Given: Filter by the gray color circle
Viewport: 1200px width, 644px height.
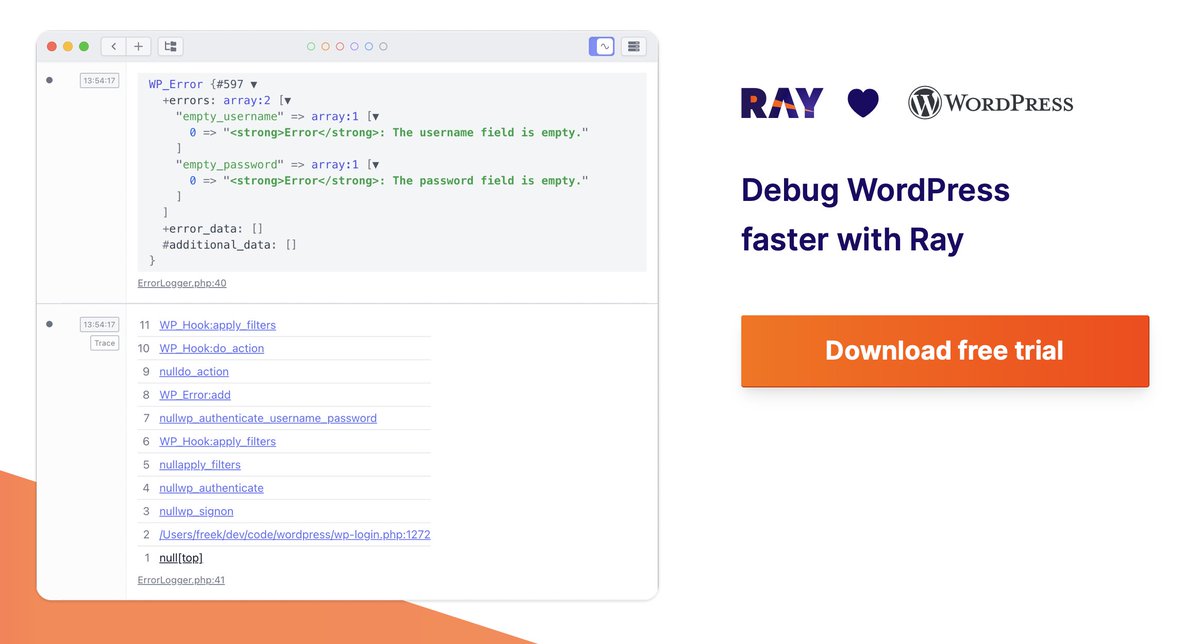Looking at the screenshot, I should pos(383,46).
